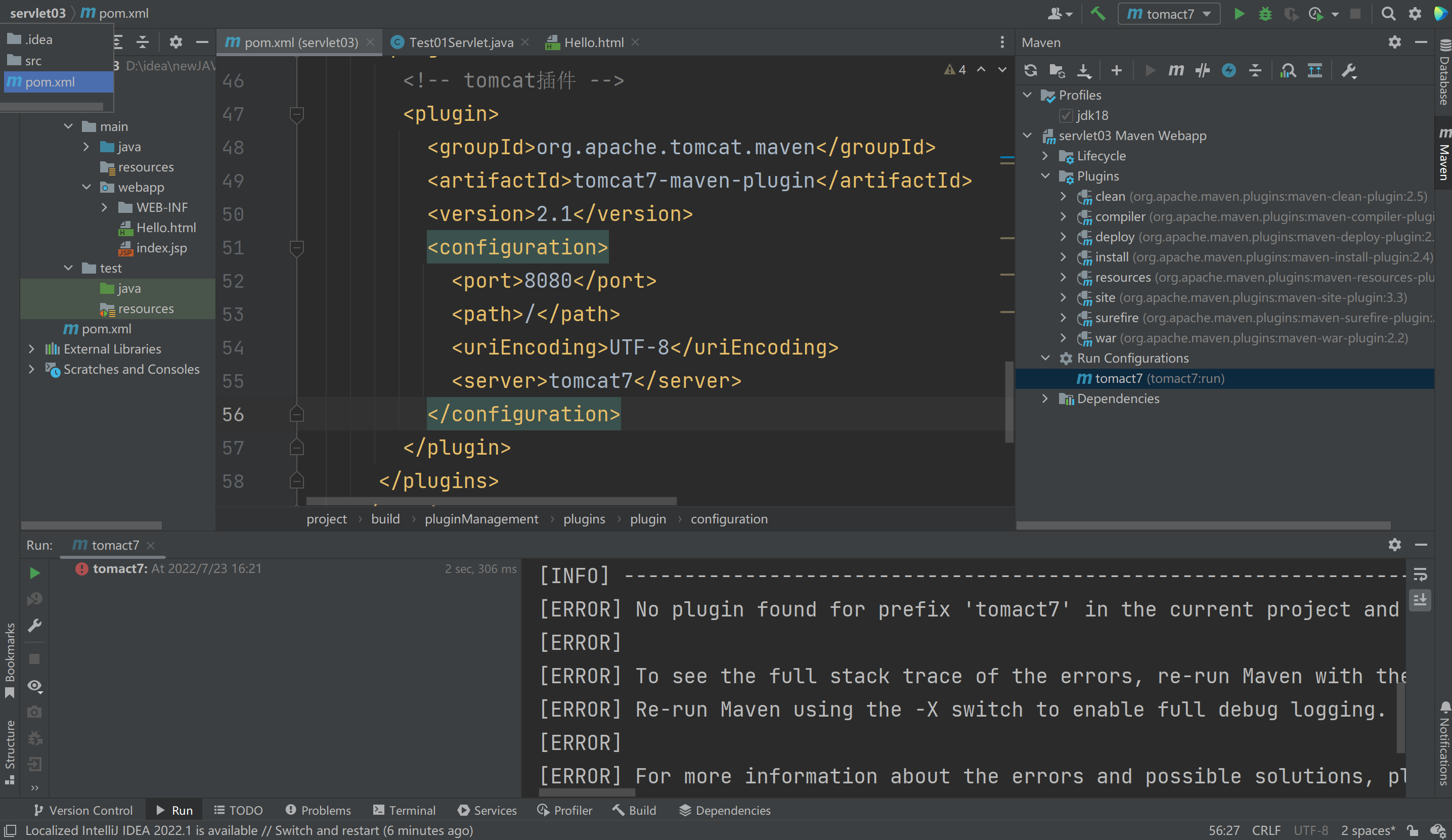Image resolution: width=1452 pixels, height=840 pixels.
Task: Rerun tomact7 in Run panel
Action: click(x=34, y=572)
